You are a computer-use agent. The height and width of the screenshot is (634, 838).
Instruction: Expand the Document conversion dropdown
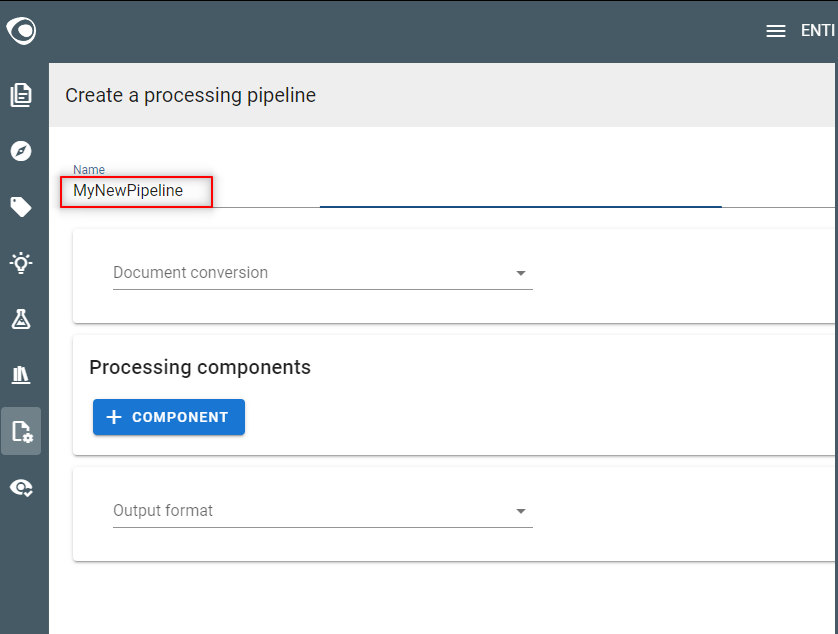(x=323, y=273)
